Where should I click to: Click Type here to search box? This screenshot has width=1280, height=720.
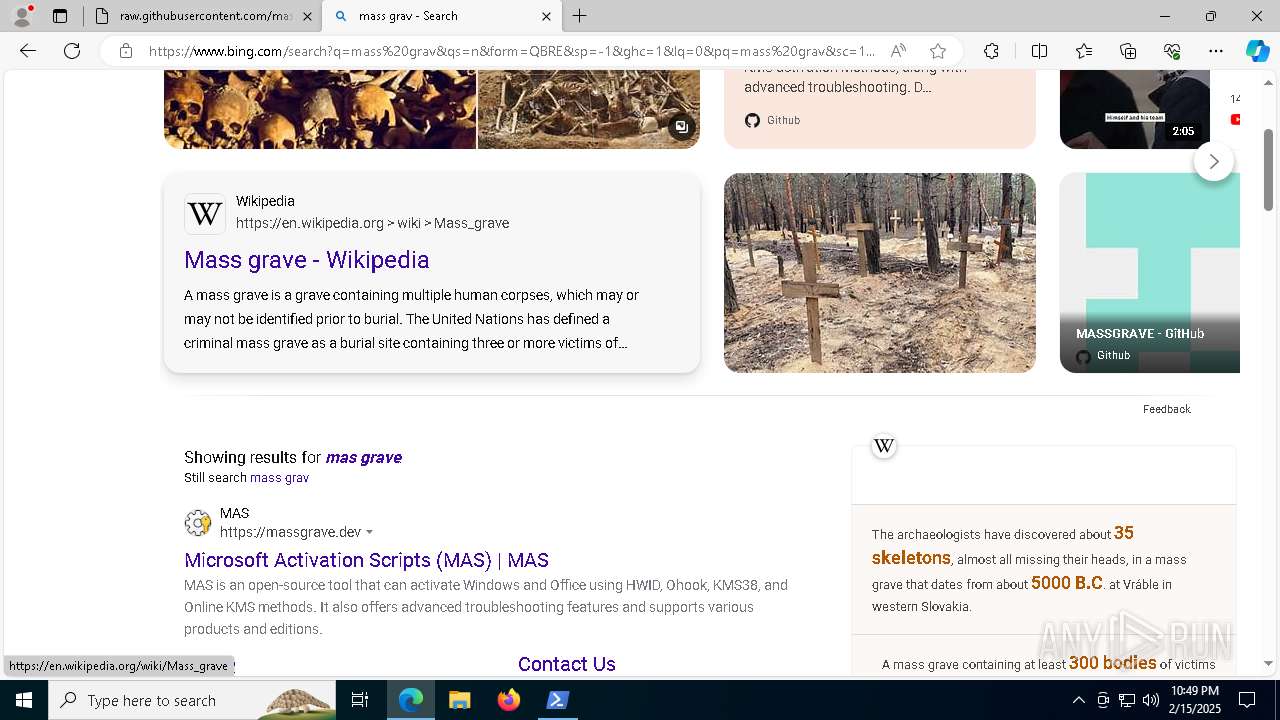190,700
